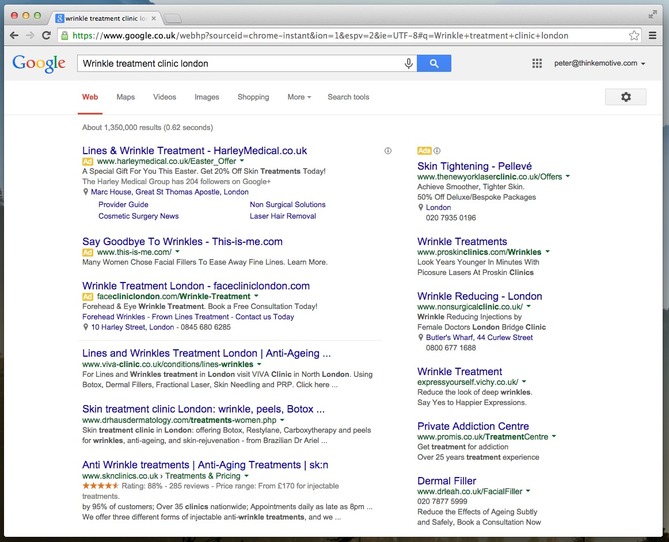The image size is (669, 542).
Task: Click location pin beside Butler's Wharf
Action: pos(421,338)
